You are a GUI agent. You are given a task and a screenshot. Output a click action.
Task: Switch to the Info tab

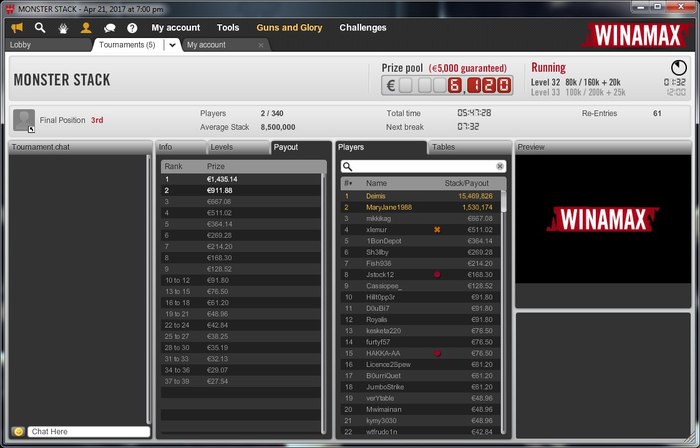click(x=180, y=147)
